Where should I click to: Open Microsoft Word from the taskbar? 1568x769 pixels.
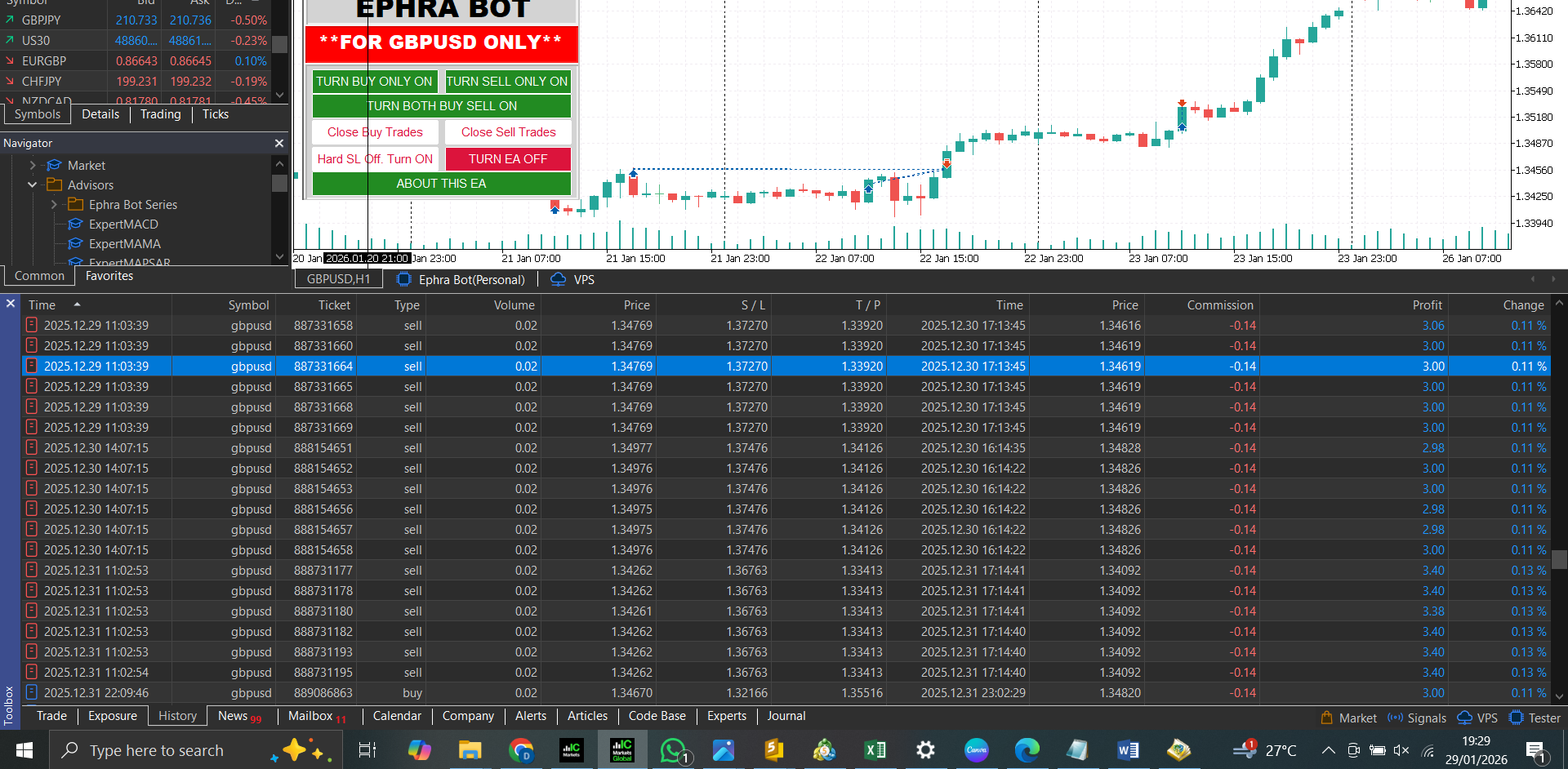[1128, 749]
